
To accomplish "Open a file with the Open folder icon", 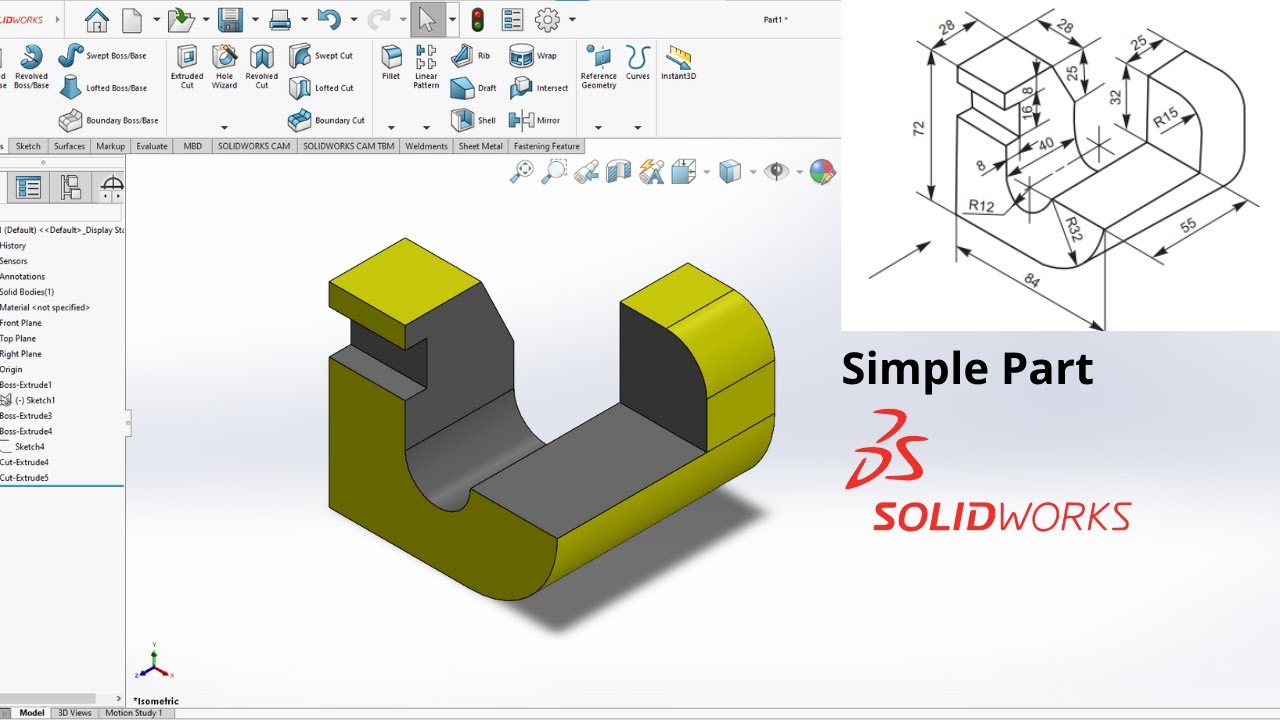I will coord(181,19).
